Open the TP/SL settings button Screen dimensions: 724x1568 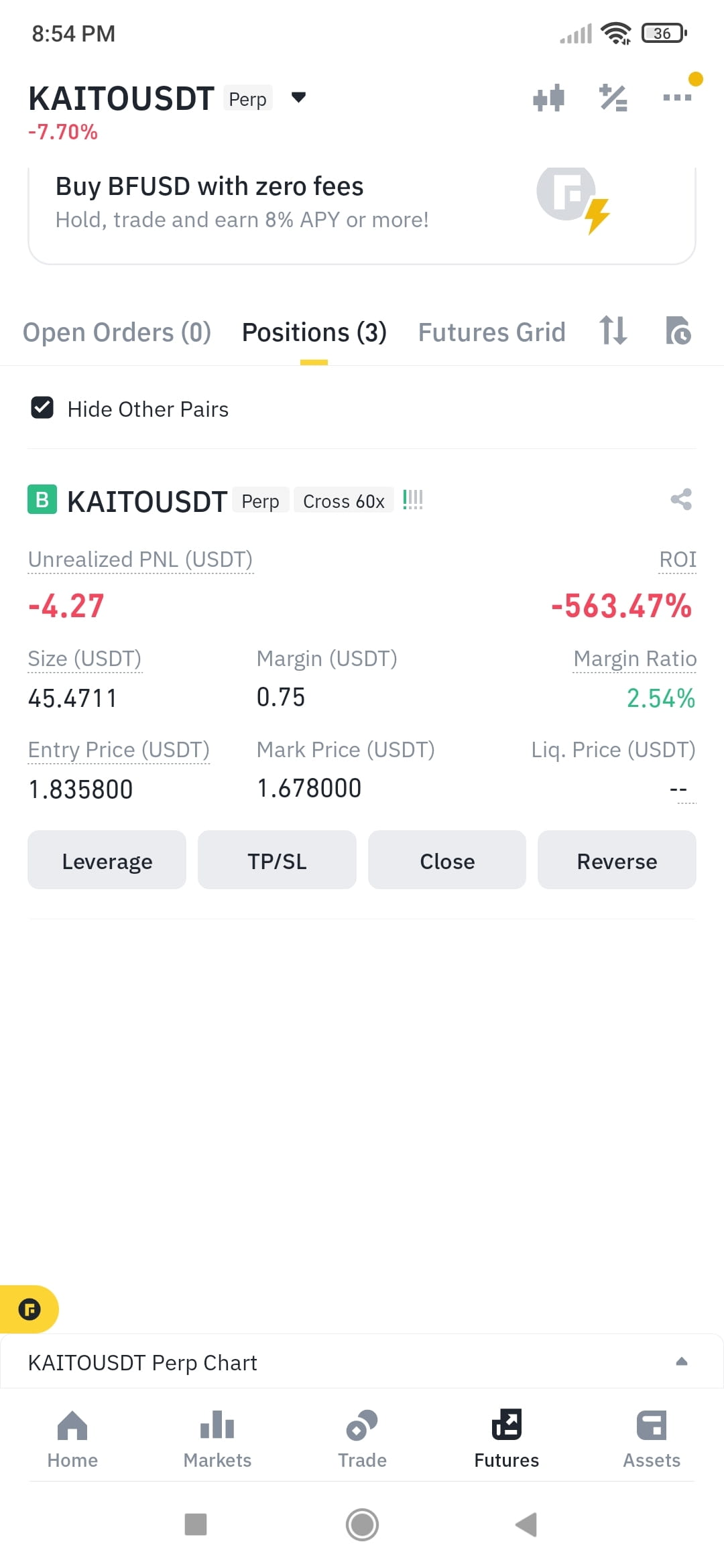(277, 860)
